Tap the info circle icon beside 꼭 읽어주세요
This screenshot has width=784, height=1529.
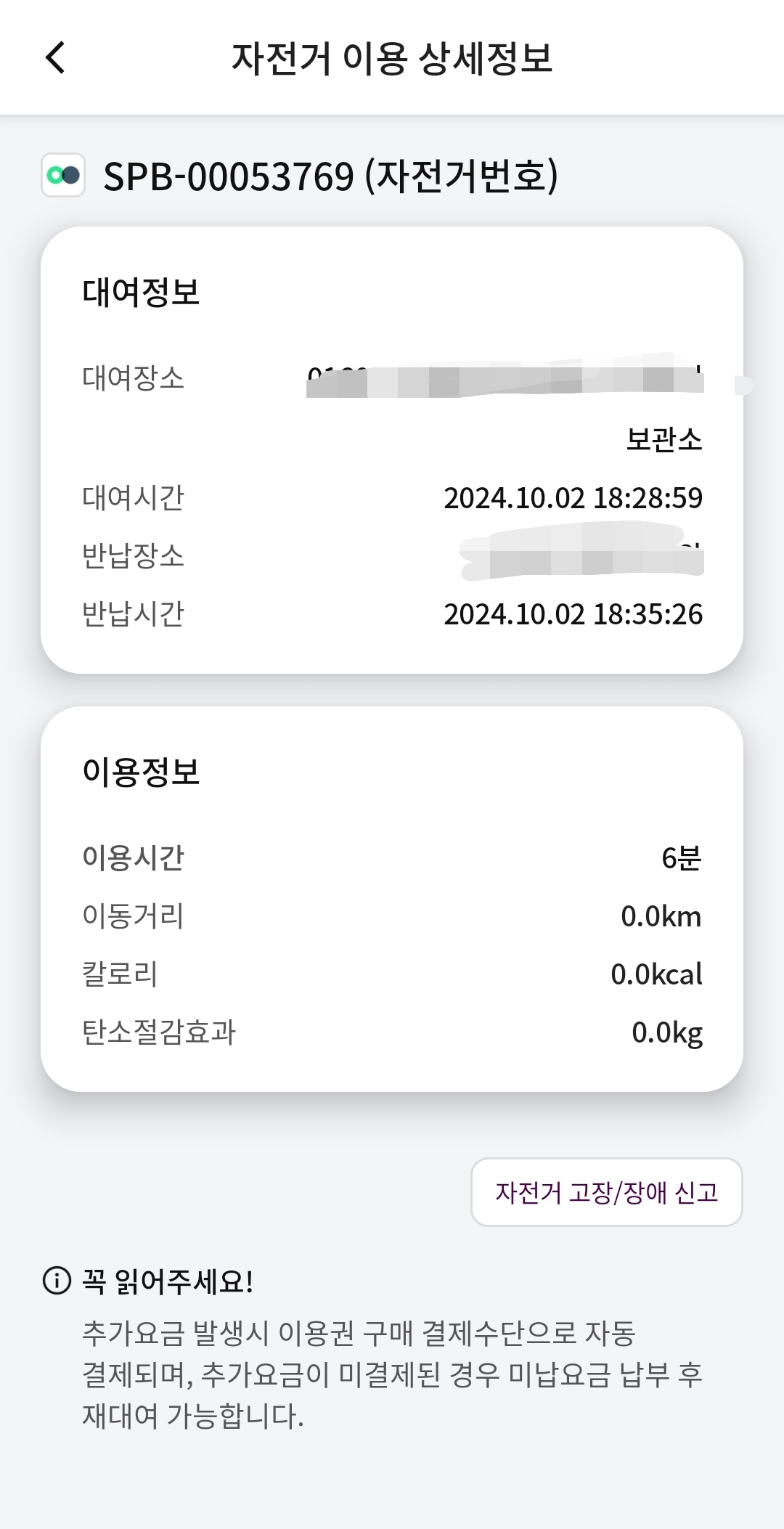pyautogui.click(x=57, y=1281)
